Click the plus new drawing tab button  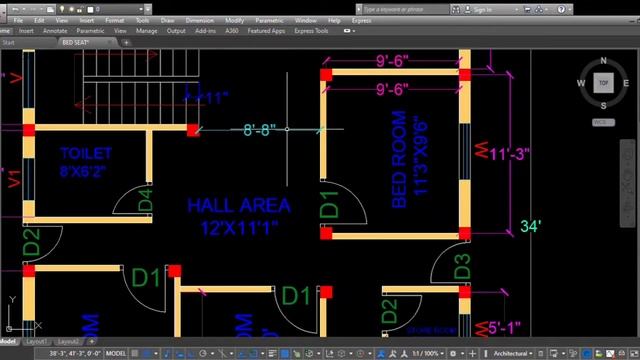126,42
